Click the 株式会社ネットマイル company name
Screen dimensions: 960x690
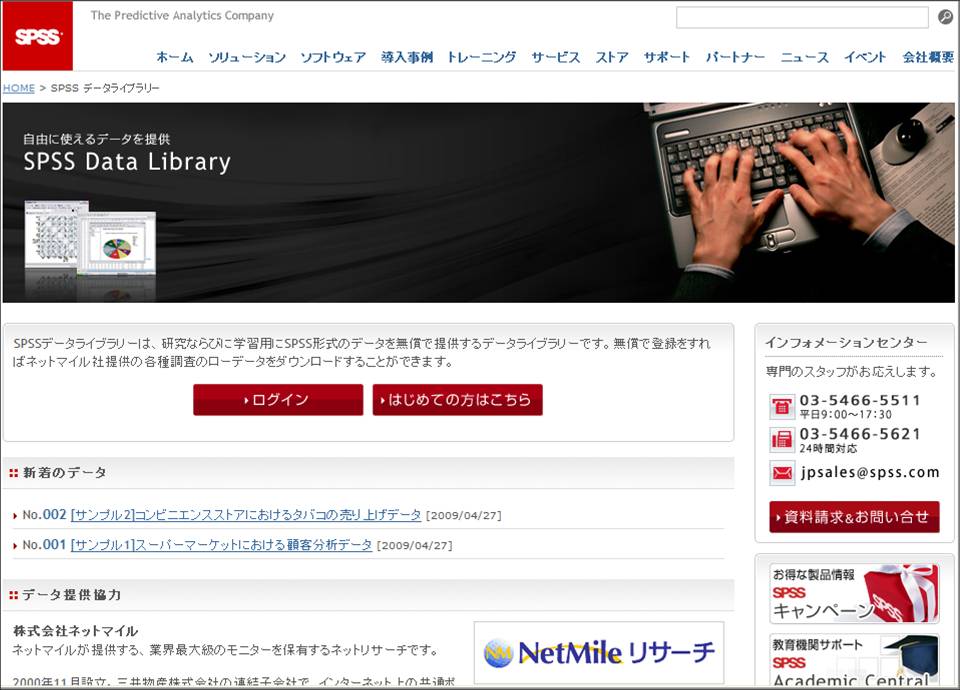coord(75,631)
